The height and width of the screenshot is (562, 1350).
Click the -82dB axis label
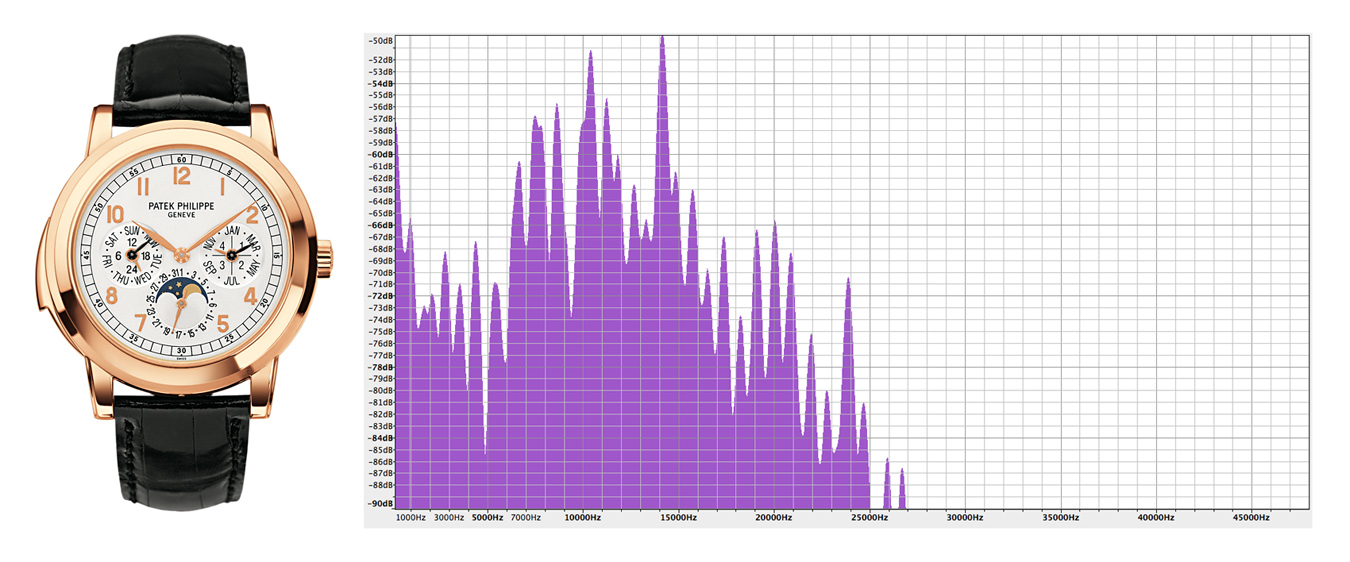(381, 414)
